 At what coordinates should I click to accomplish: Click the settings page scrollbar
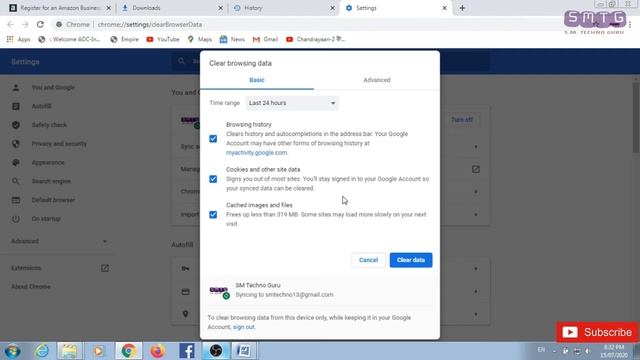pyautogui.click(x=636, y=117)
